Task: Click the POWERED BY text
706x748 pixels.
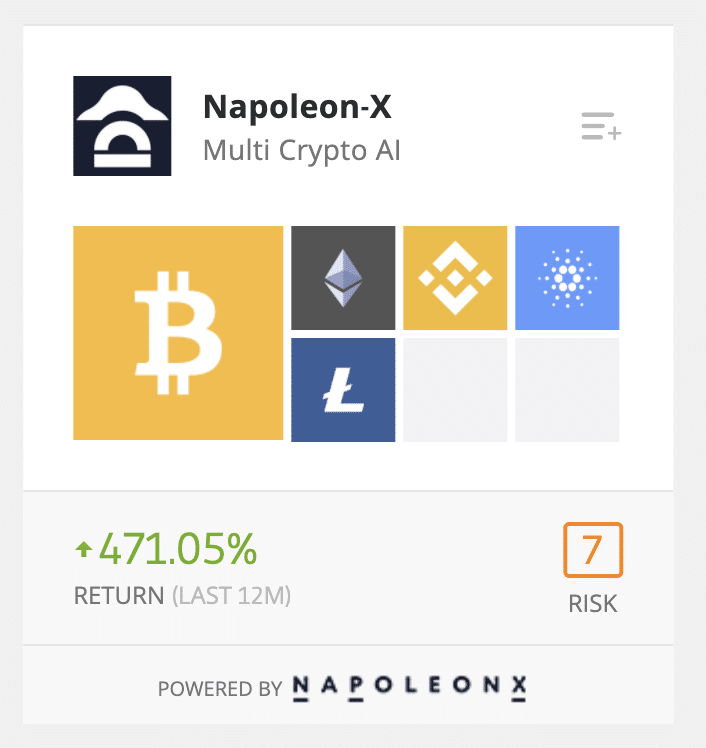Action: [x=220, y=689]
